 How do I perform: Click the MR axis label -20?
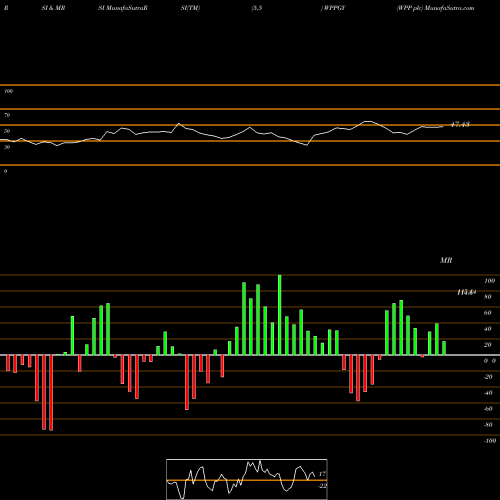pyautogui.click(x=488, y=377)
